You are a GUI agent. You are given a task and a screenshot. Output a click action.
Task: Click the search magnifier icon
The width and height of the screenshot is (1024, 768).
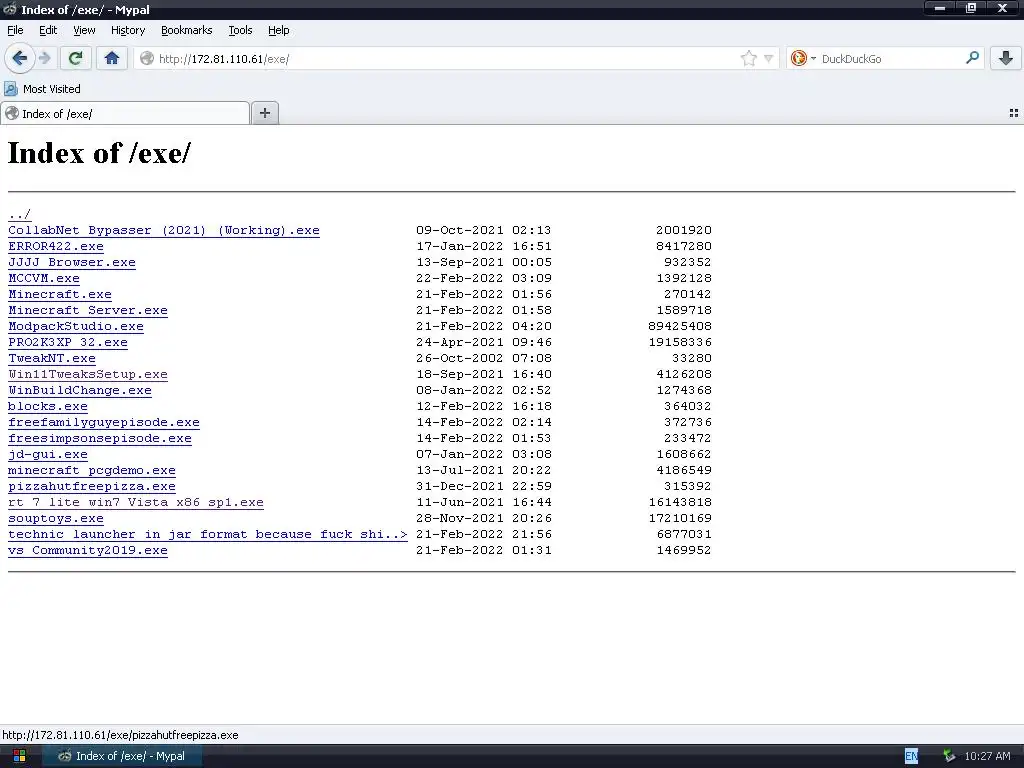972,58
